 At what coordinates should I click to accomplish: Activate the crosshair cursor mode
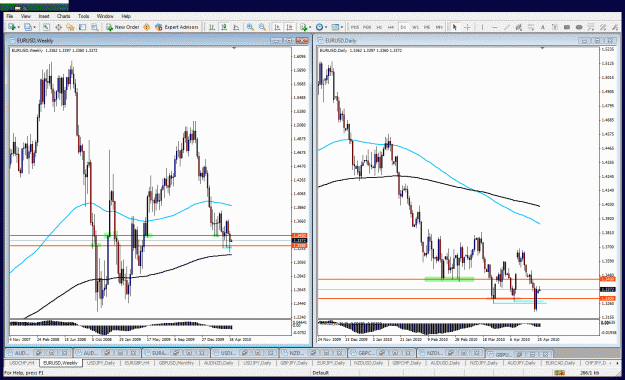click(x=467, y=27)
